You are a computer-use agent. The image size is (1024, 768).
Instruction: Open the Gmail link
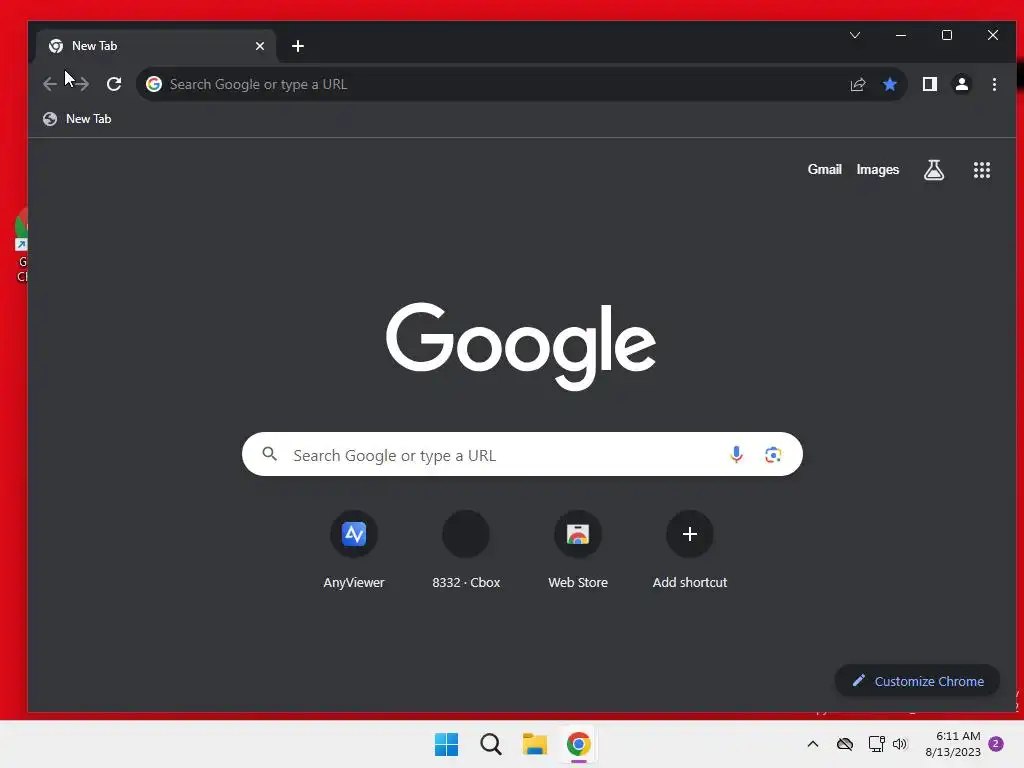point(824,169)
